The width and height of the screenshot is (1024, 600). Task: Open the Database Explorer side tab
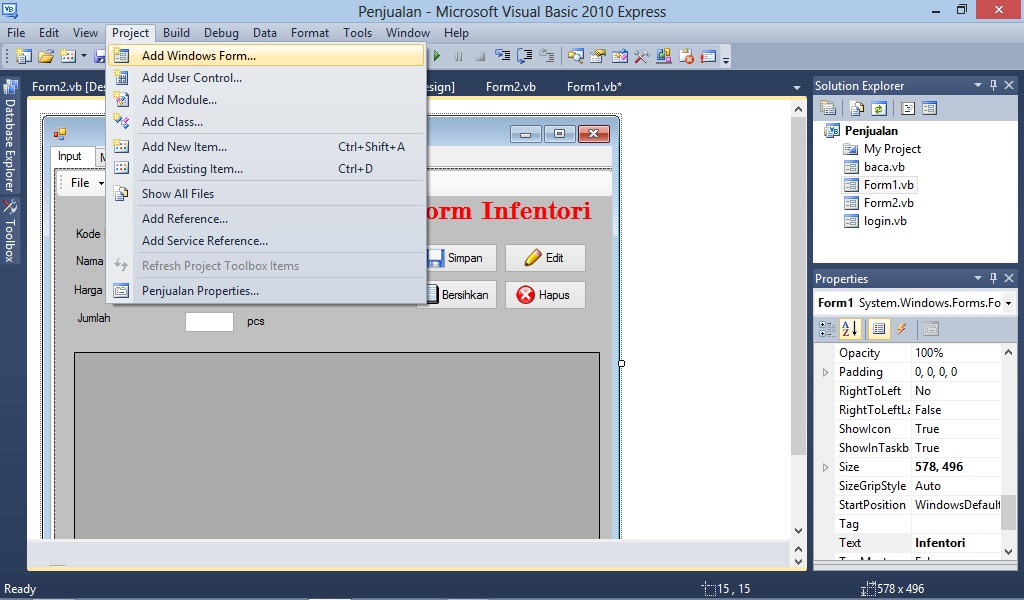(x=10, y=136)
